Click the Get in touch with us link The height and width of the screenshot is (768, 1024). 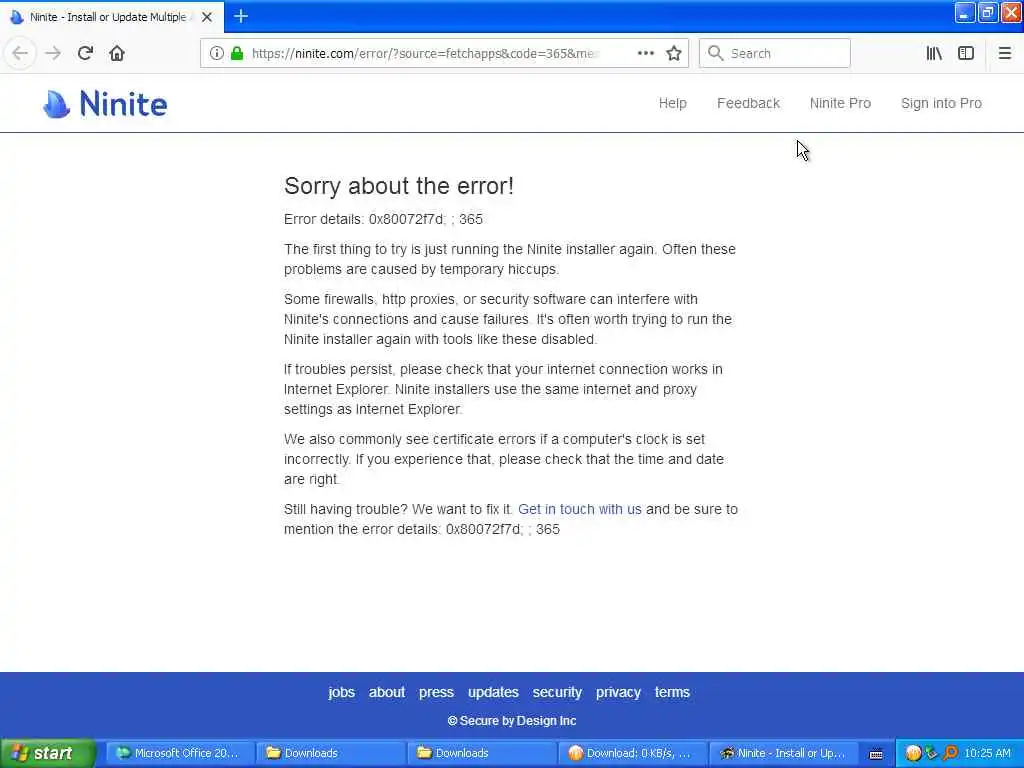(579, 509)
